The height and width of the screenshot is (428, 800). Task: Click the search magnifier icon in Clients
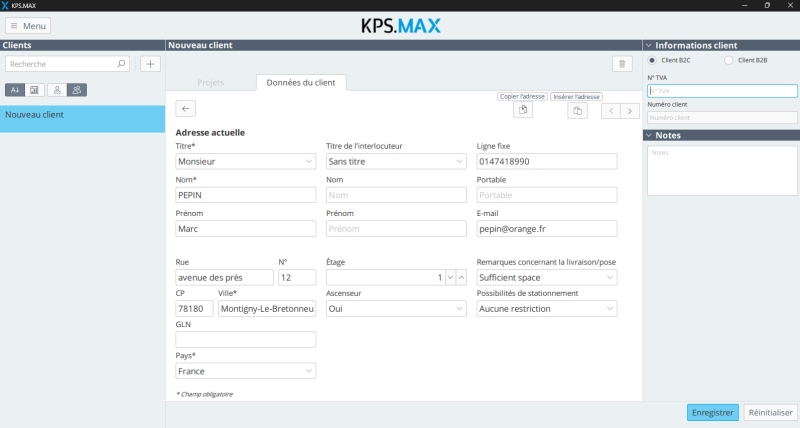pyautogui.click(x=121, y=64)
